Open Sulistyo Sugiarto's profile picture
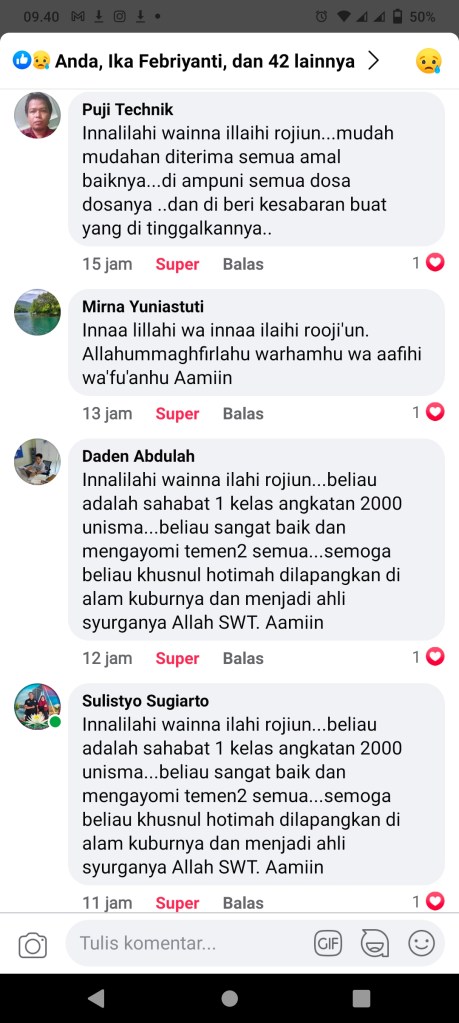This screenshot has width=459, height=1023. click(37, 707)
